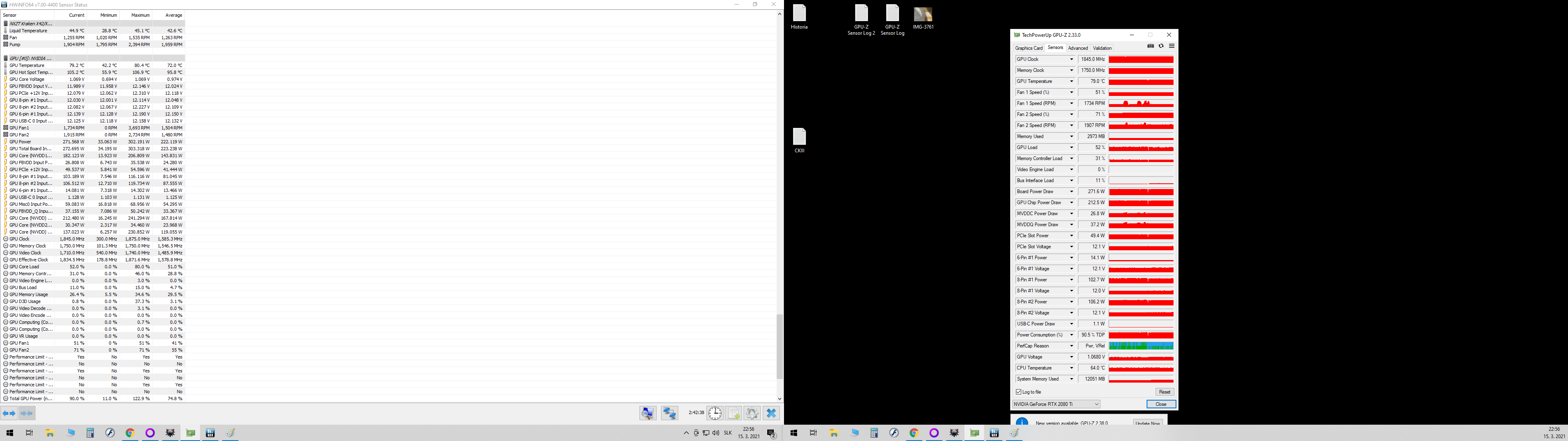The height and width of the screenshot is (441, 1568).
Task: Click the expand-left blue arrows button in HWiNFO
Action: tap(9, 414)
